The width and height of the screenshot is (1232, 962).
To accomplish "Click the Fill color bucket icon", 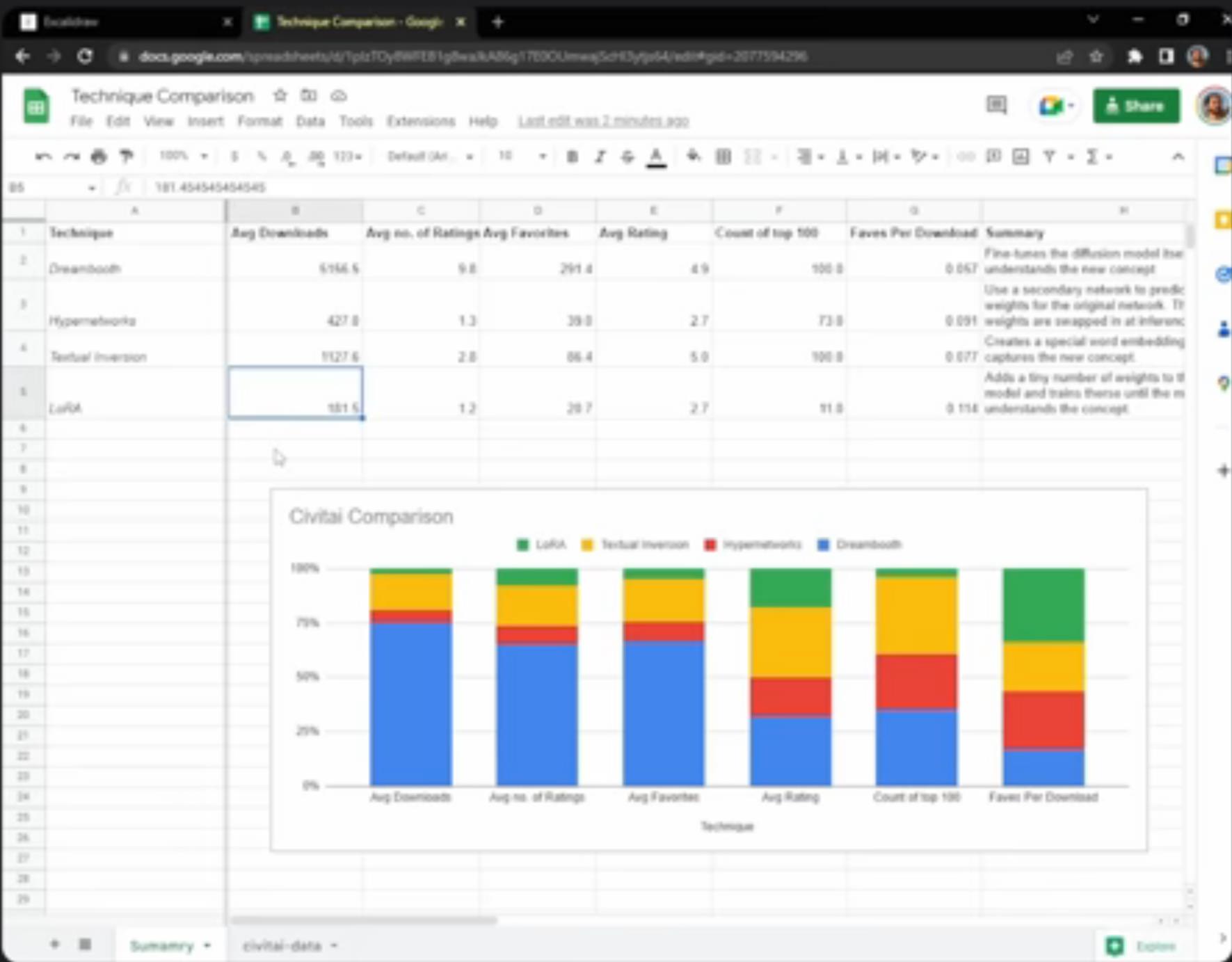I will [694, 157].
